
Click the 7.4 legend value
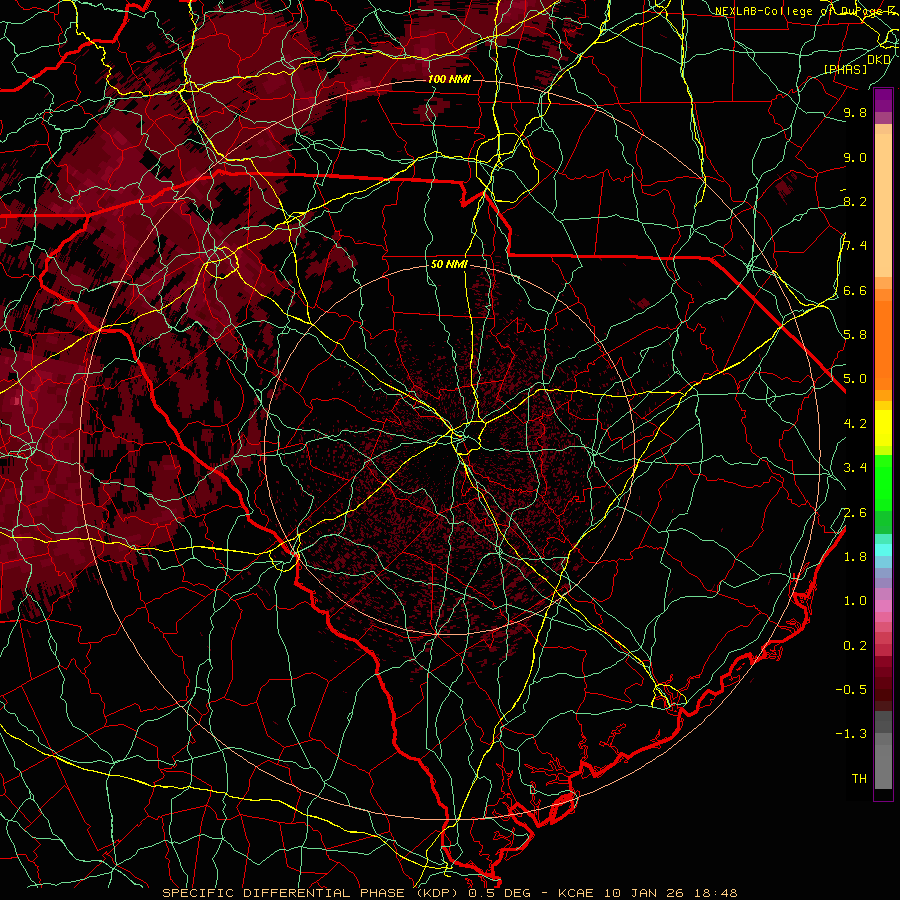point(855,246)
